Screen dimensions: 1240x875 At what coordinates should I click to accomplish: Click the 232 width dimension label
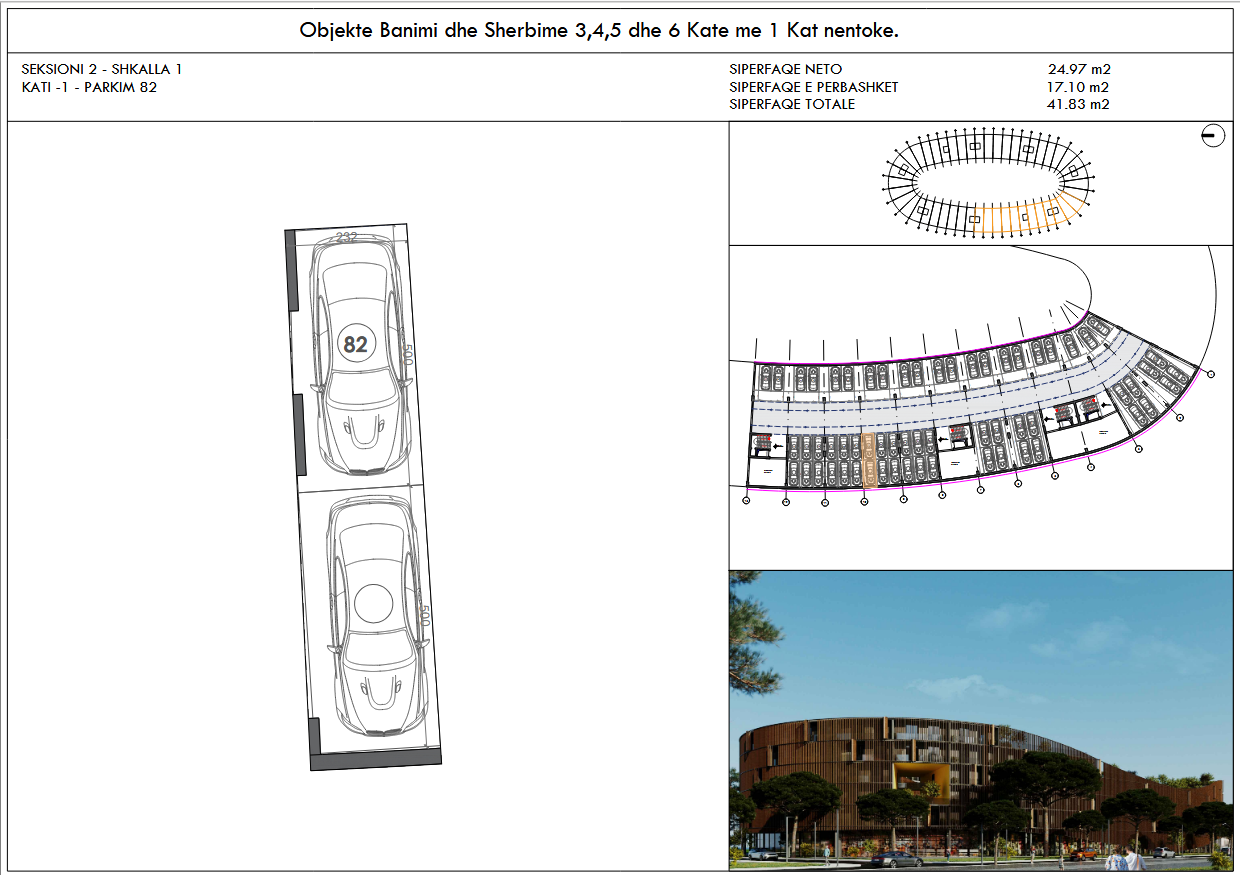[x=347, y=238]
